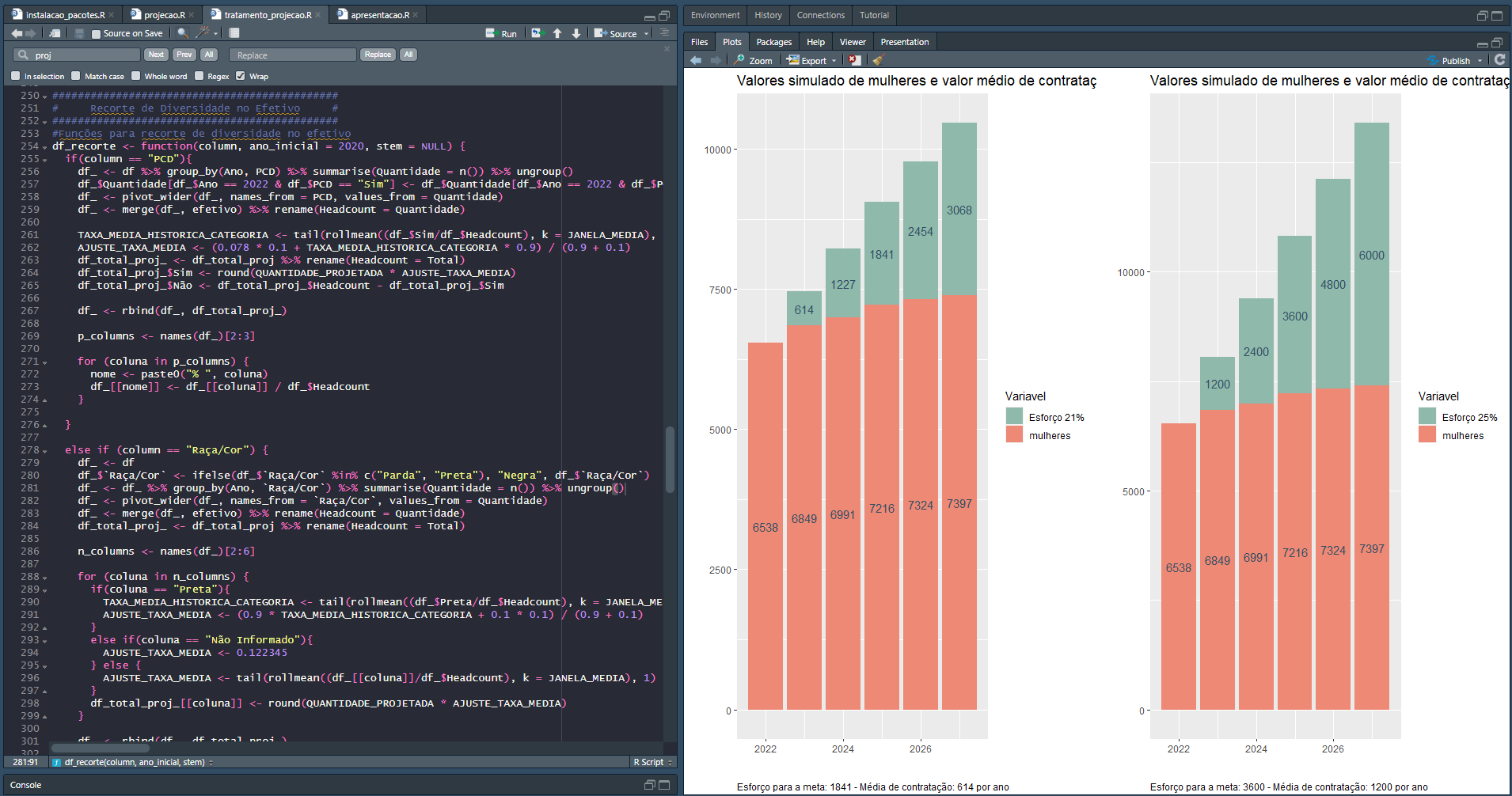Click the Find/Replace magnifier icon in editor toolbar
This screenshot has height=796, width=1512.
click(183, 33)
